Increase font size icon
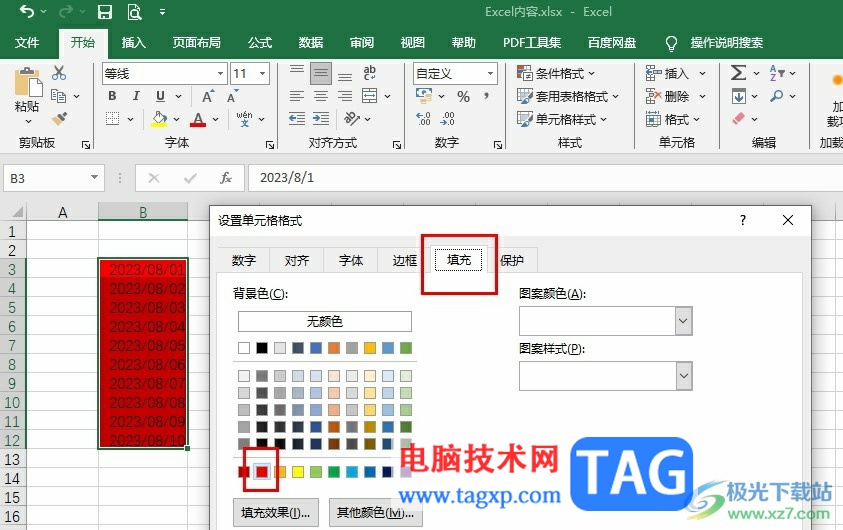The image size is (843, 530). click(x=208, y=96)
